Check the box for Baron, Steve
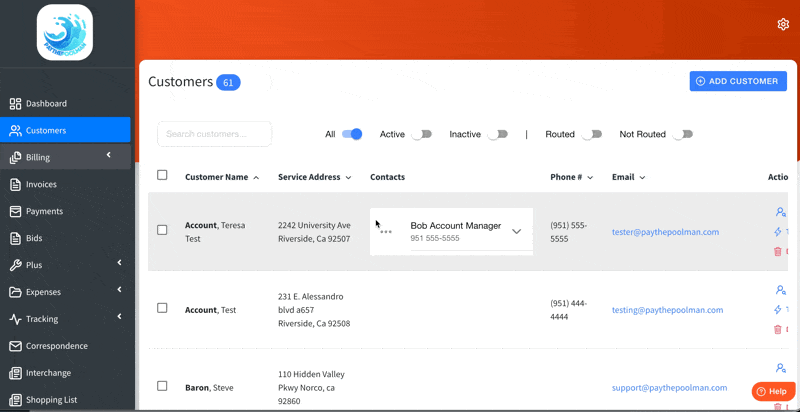 162,386
